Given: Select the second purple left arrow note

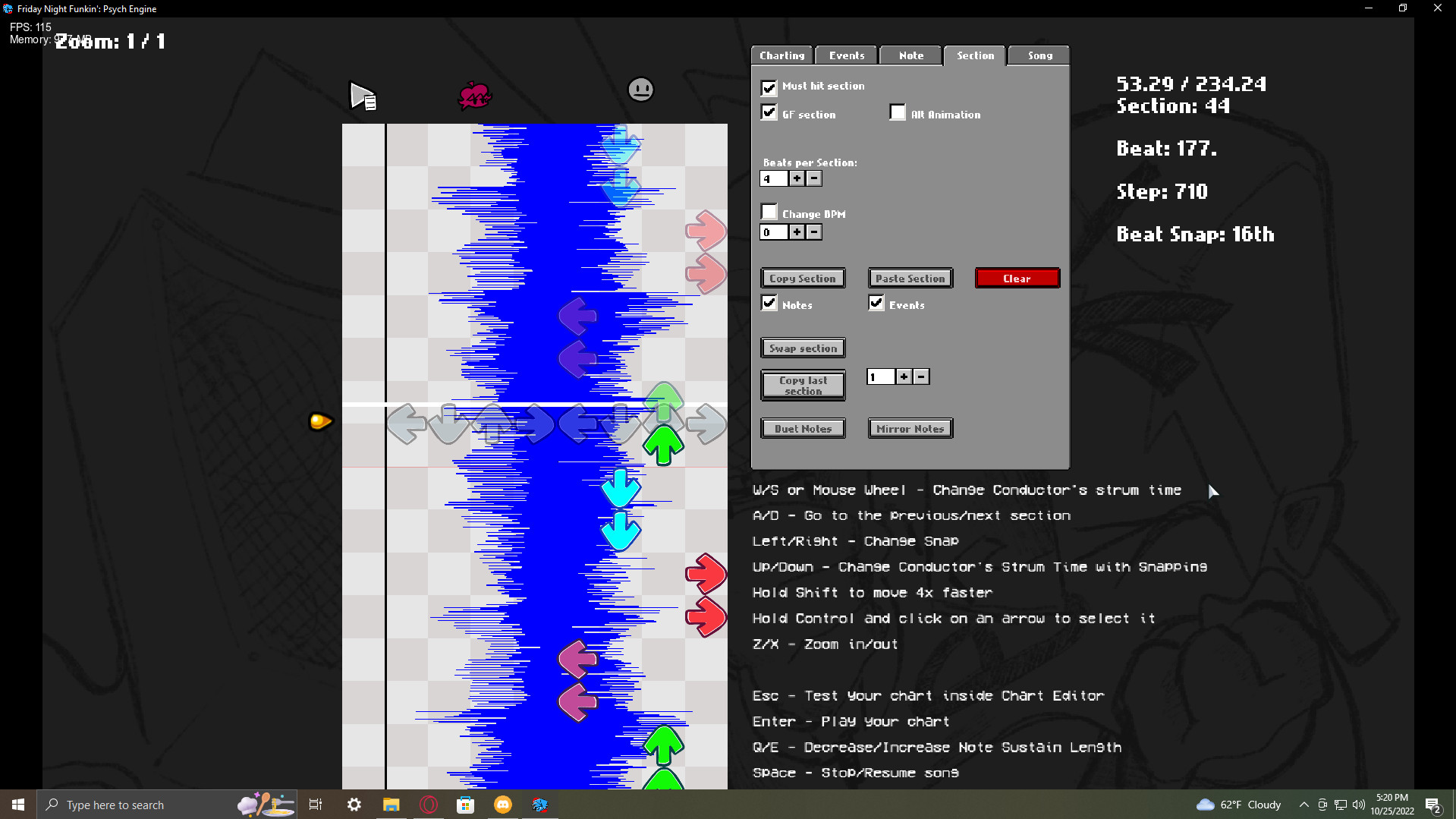Looking at the screenshot, I should pos(578,358).
